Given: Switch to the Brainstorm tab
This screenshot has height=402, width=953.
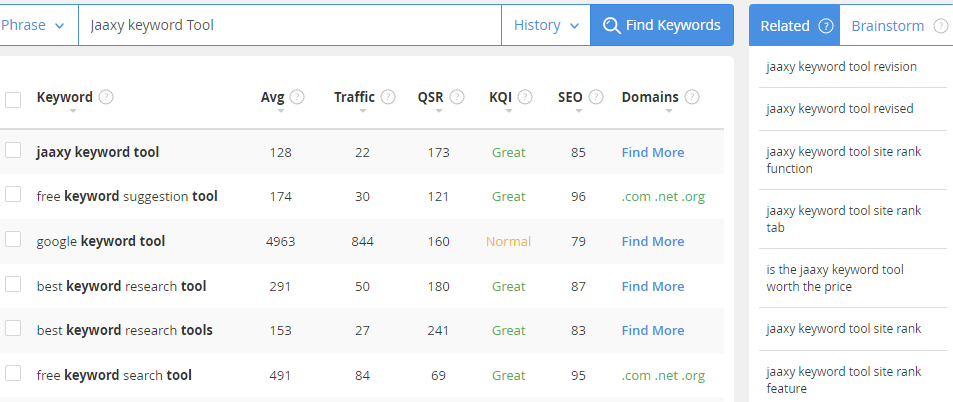Looking at the screenshot, I should 896,26.
